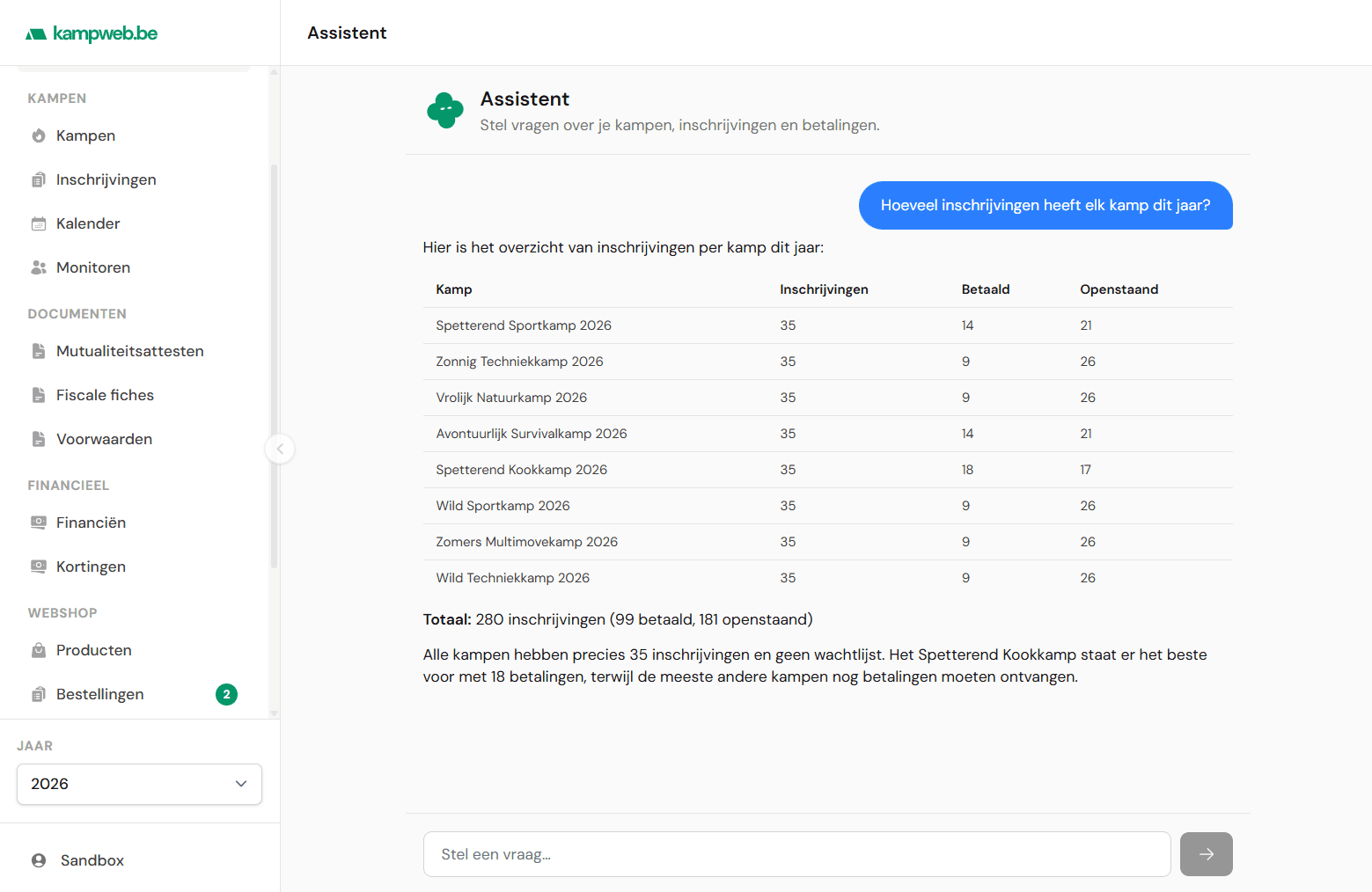Click the Fiscale fiches document icon
Viewport: 1372px width, 892px height.
(x=39, y=395)
